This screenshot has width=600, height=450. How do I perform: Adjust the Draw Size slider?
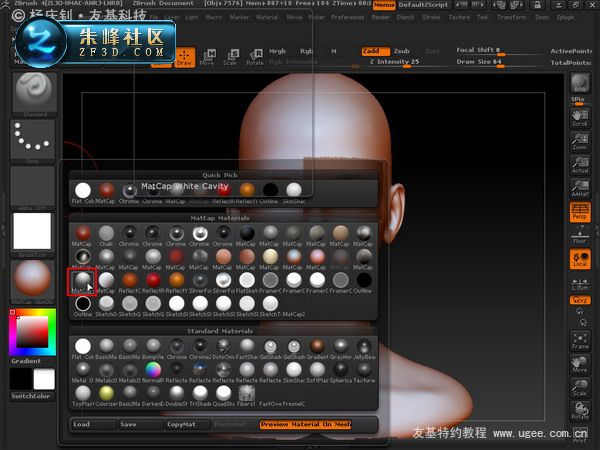[x=497, y=62]
